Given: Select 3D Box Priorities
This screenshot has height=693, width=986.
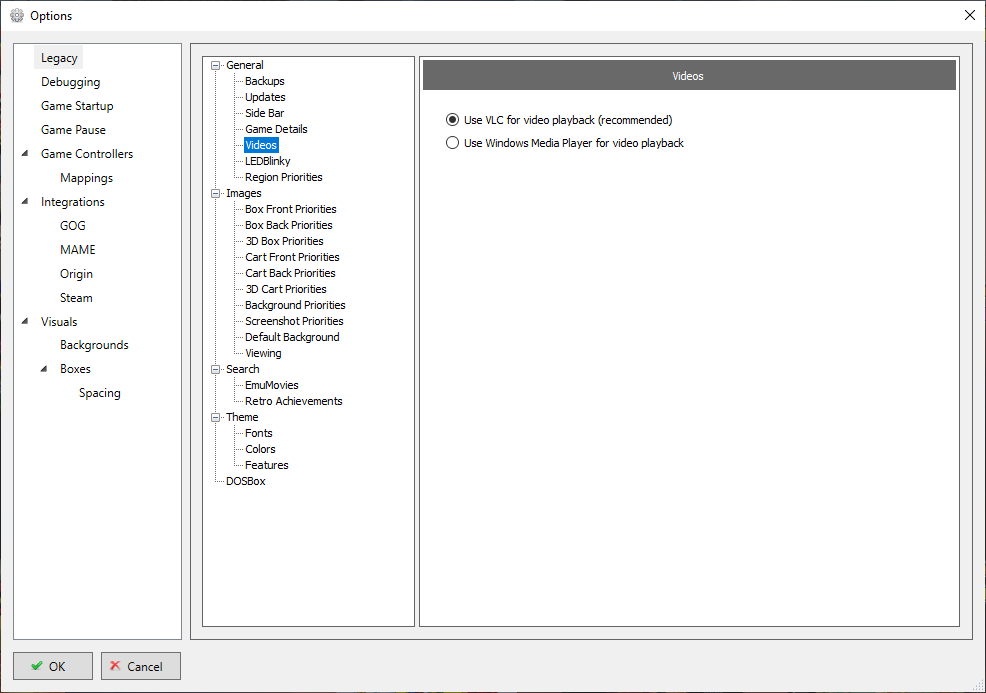Looking at the screenshot, I should click(284, 241).
